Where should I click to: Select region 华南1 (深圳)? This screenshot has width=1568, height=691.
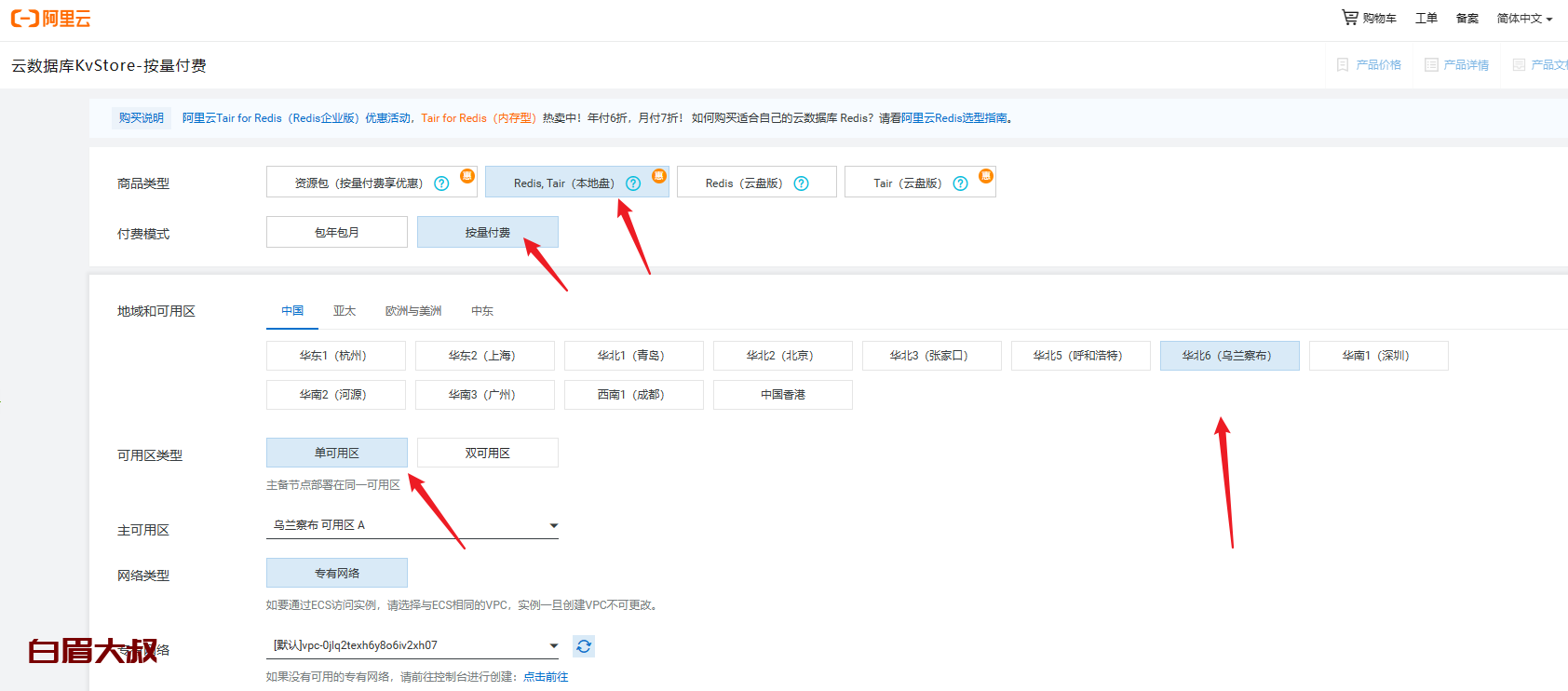click(x=1379, y=356)
